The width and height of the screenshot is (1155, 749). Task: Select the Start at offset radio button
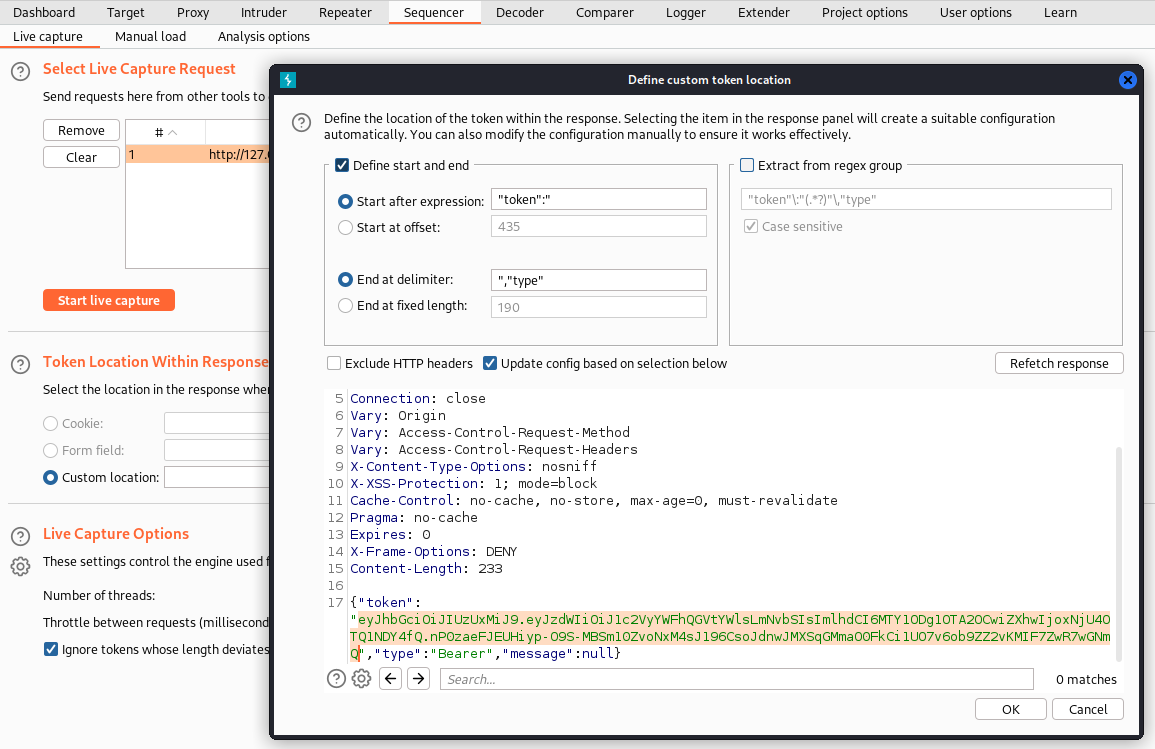pos(346,227)
